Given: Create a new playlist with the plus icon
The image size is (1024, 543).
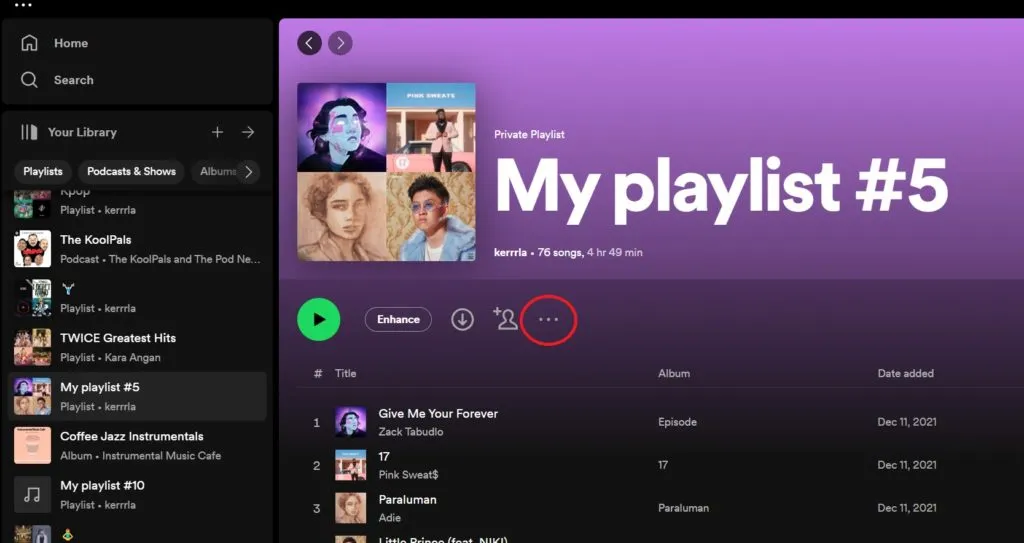Looking at the screenshot, I should coord(217,132).
